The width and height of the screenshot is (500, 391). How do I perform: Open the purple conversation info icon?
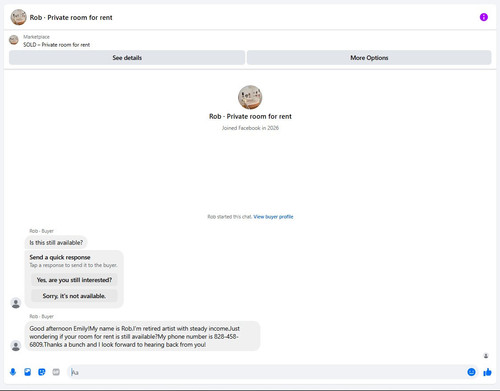(484, 17)
